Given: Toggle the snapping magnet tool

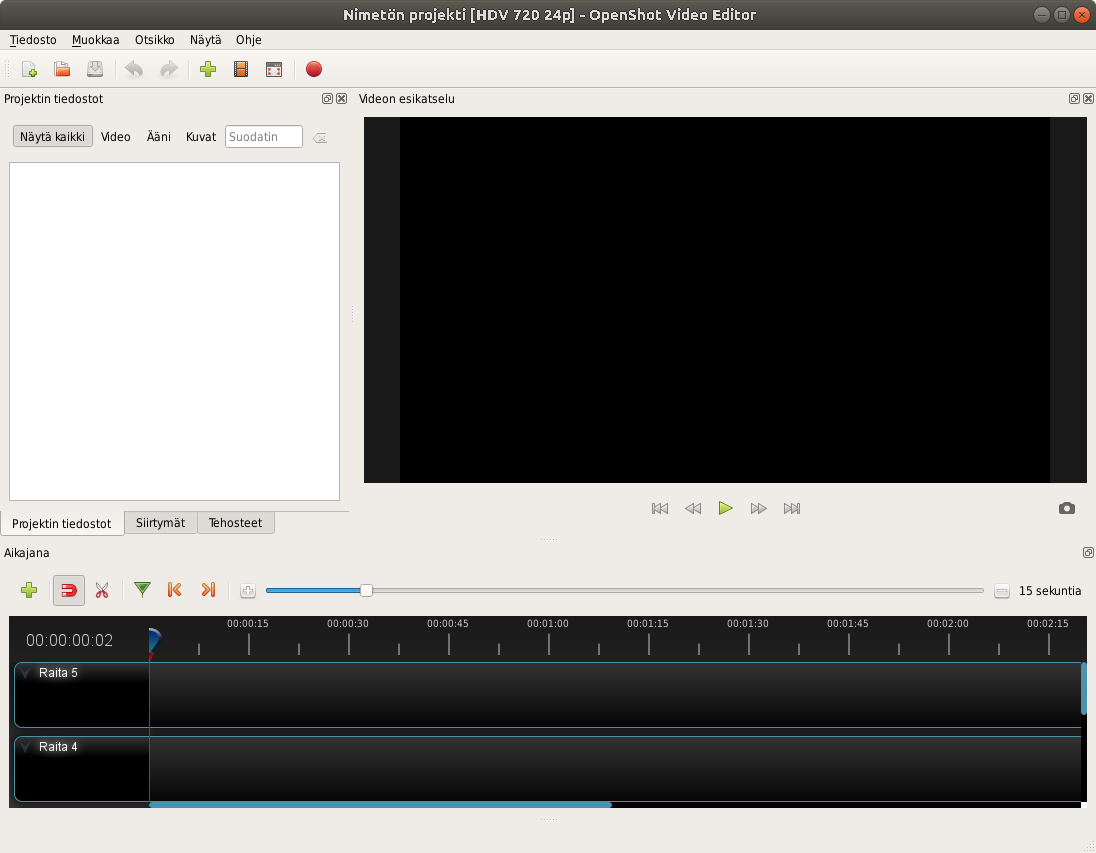Looking at the screenshot, I should 69,590.
